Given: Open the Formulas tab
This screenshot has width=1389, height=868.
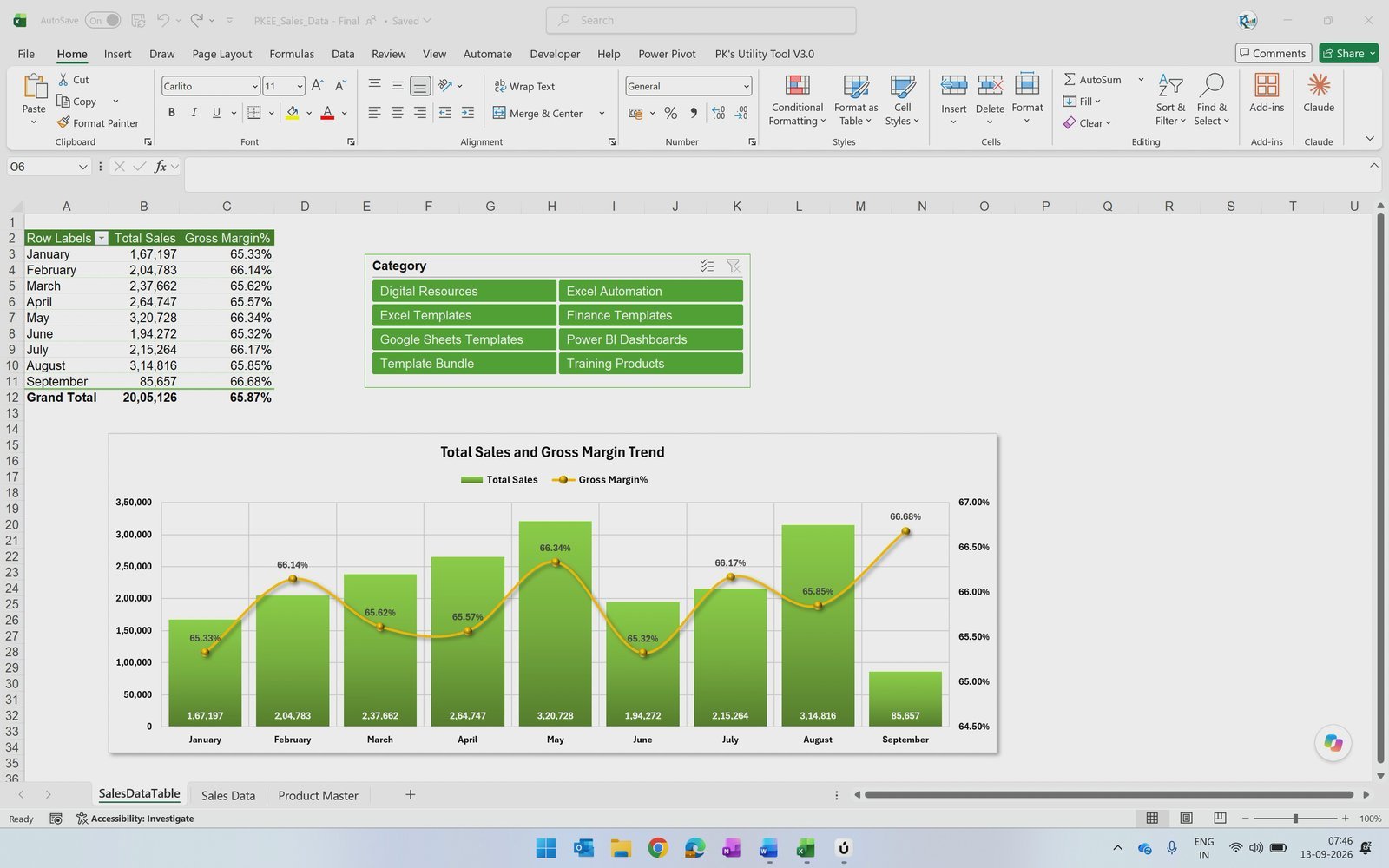Looking at the screenshot, I should click(292, 54).
